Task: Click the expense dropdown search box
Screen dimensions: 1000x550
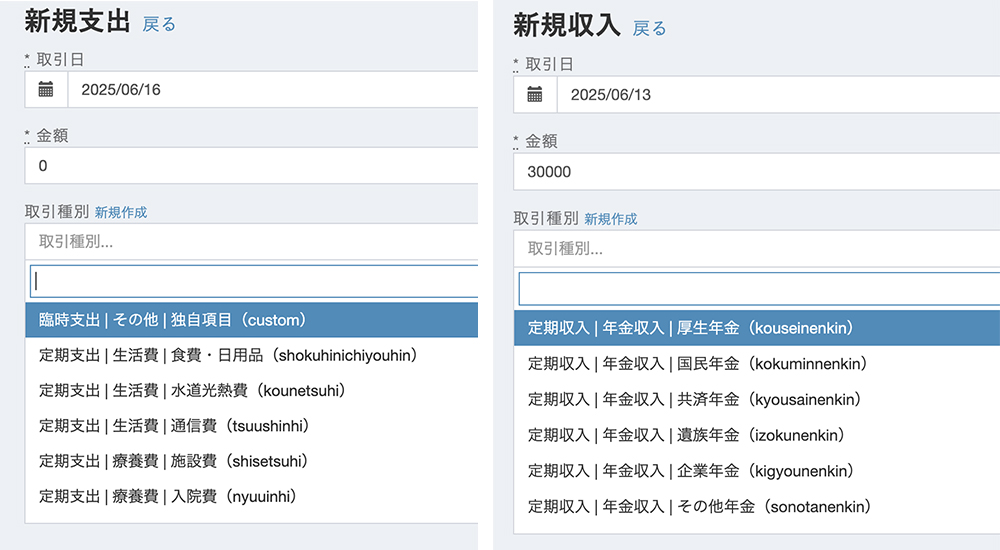Action: tap(255, 281)
